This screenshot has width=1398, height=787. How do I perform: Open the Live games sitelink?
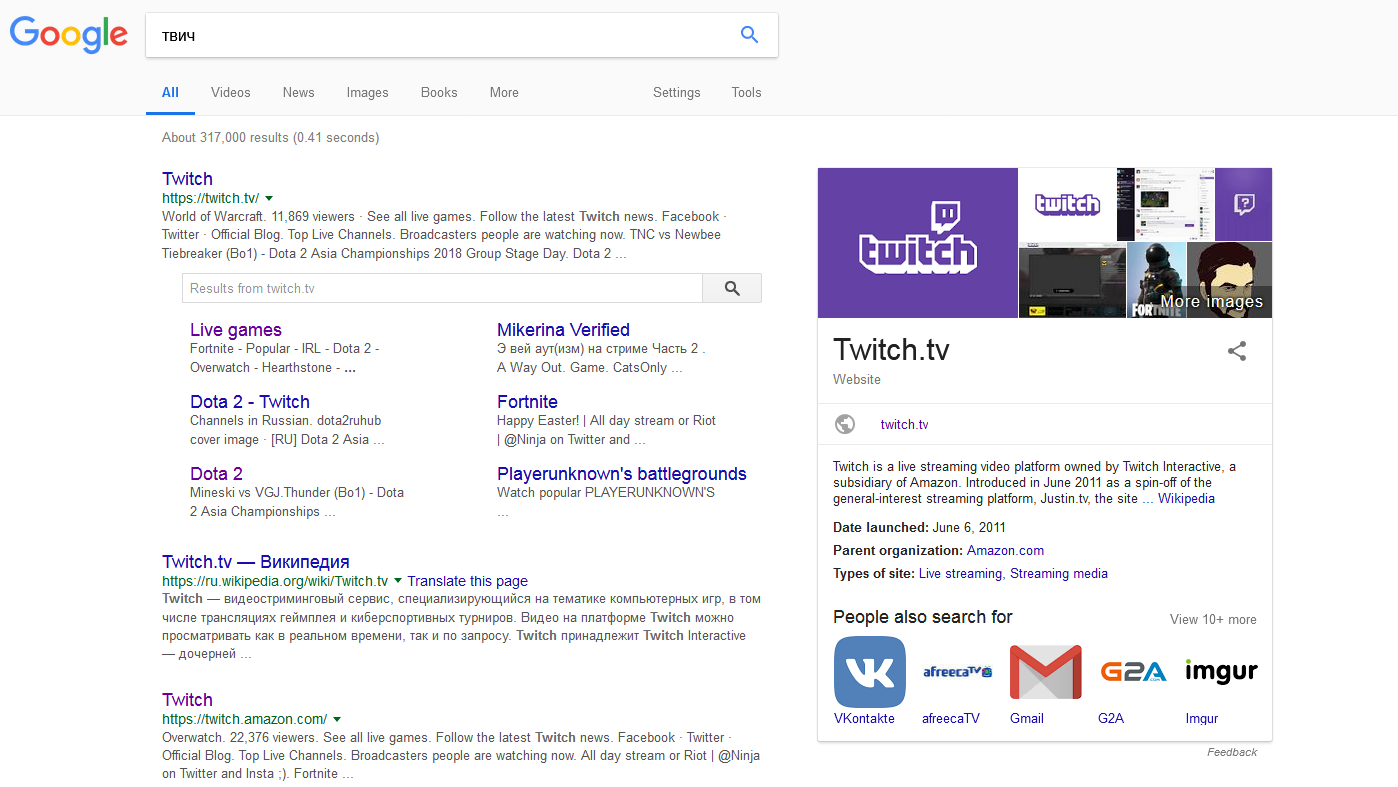(236, 330)
